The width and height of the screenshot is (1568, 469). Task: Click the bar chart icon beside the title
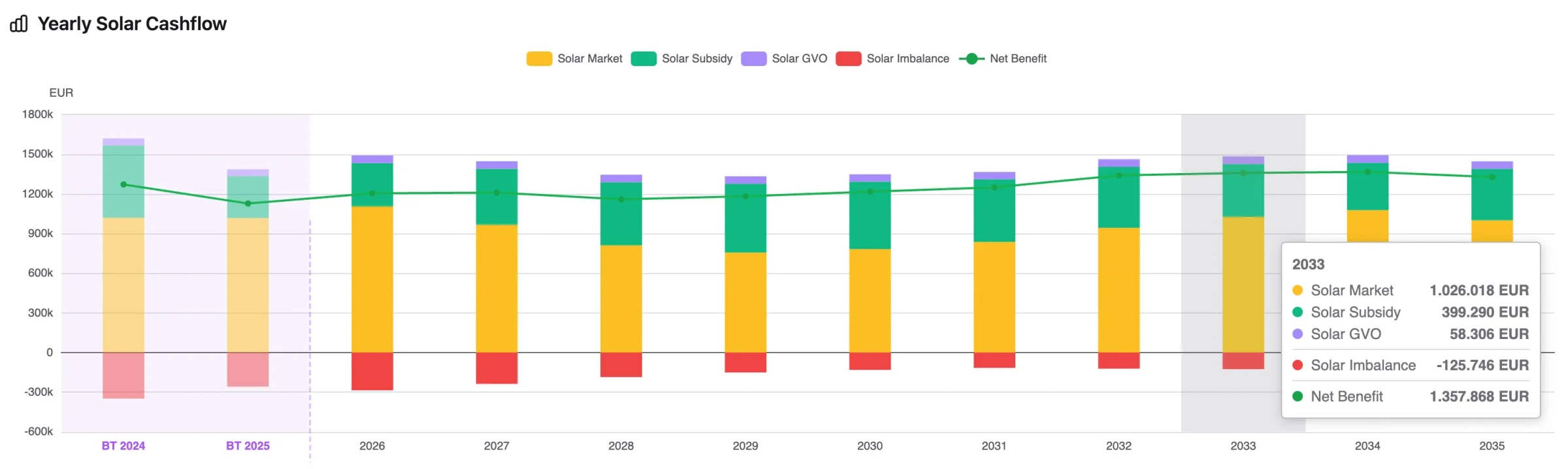(19, 24)
